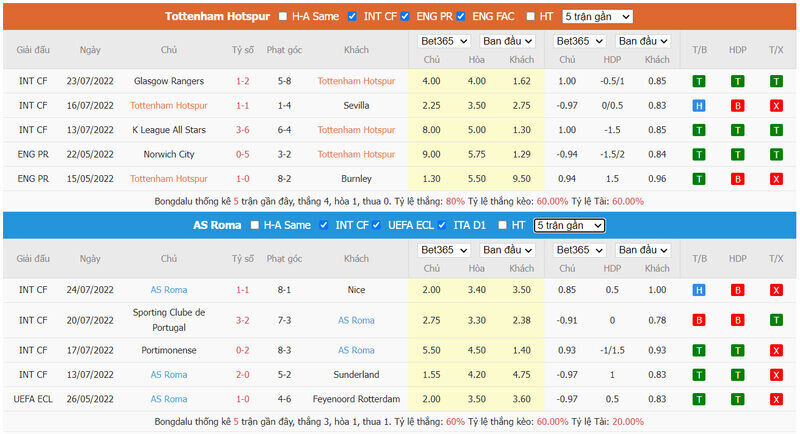The height and width of the screenshot is (434, 800).
Task: Click T/X badge in Norwich City row
Action: coord(776,155)
